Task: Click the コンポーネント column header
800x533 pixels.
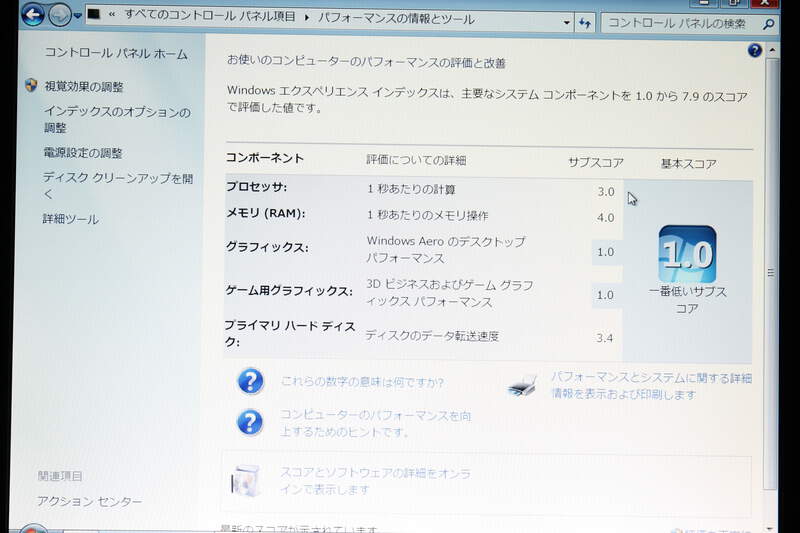Action: (265, 158)
